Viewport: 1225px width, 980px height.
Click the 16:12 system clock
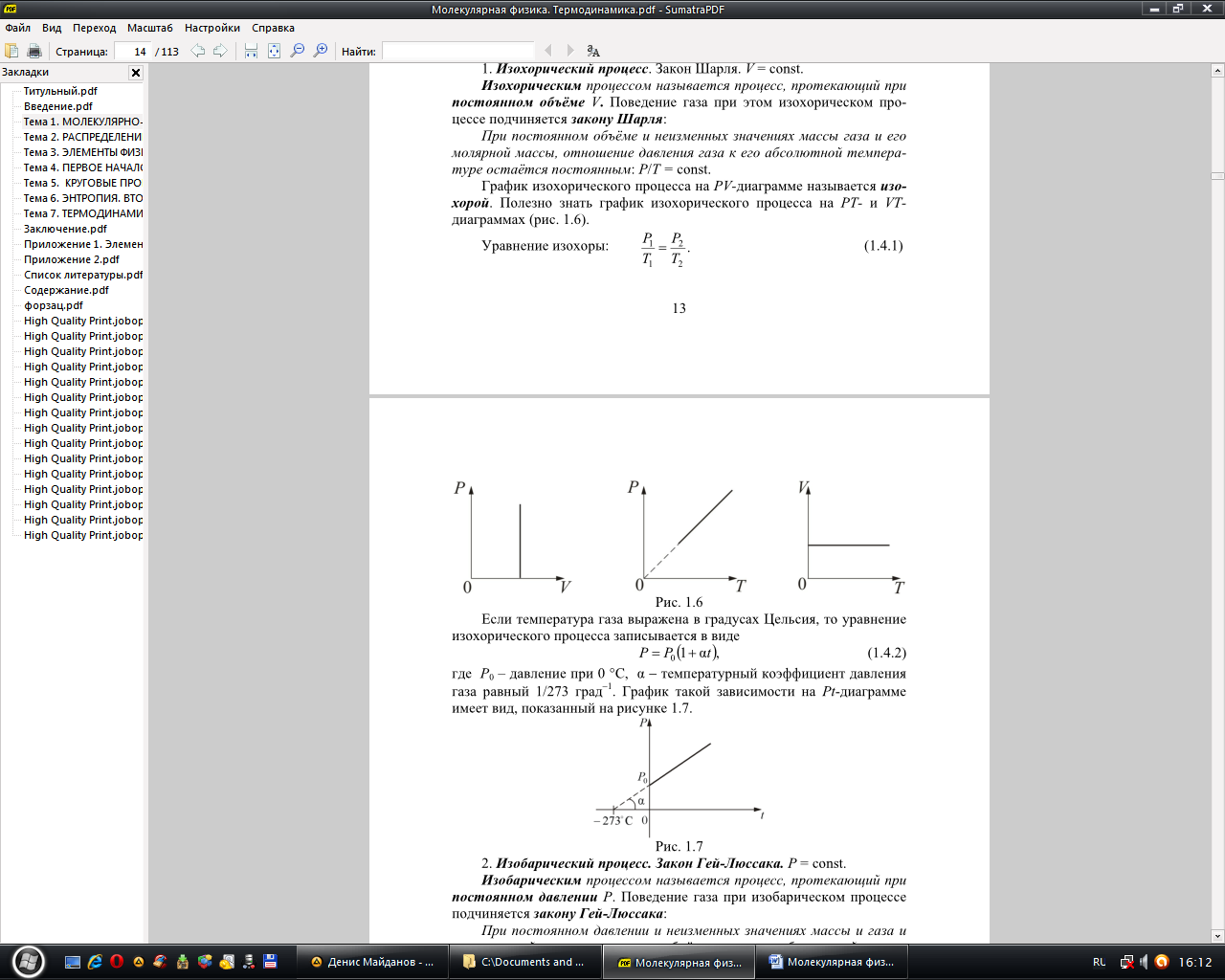pyautogui.click(x=1195, y=963)
